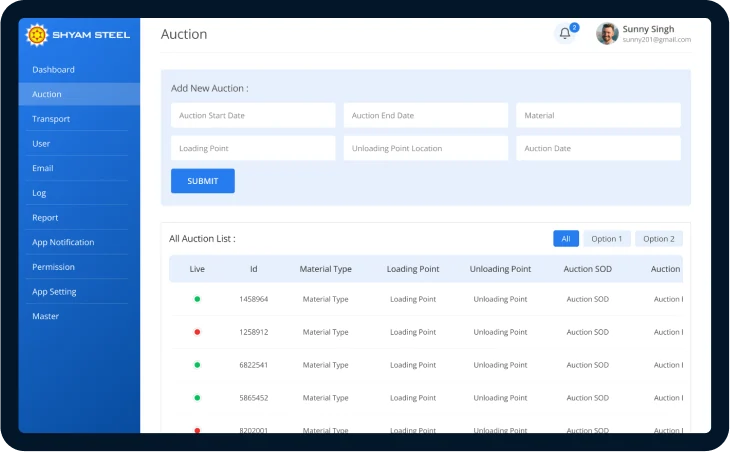Click the Auction SOD column header
The height and width of the screenshot is (452, 730).
[x=588, y=269]
